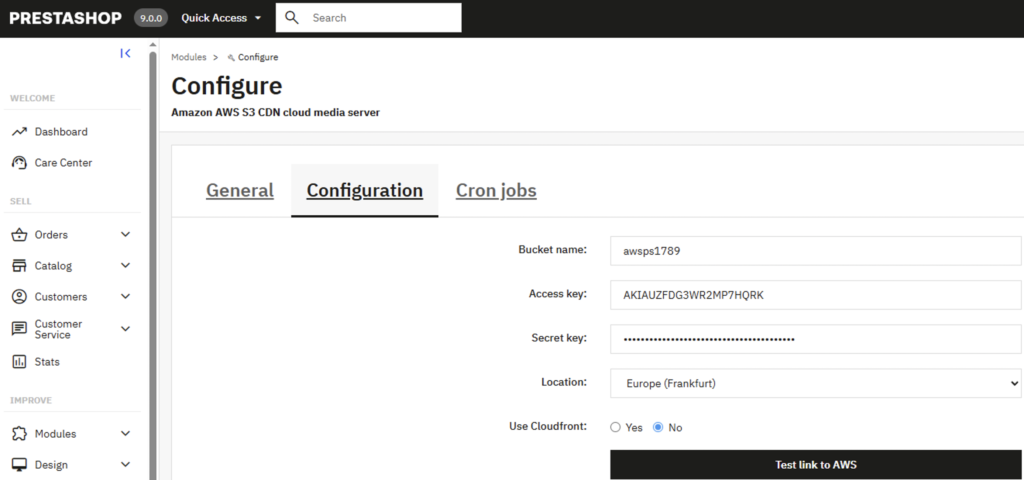
Task: Click the PrestaShop logo
Action: (x=65, y=18)
